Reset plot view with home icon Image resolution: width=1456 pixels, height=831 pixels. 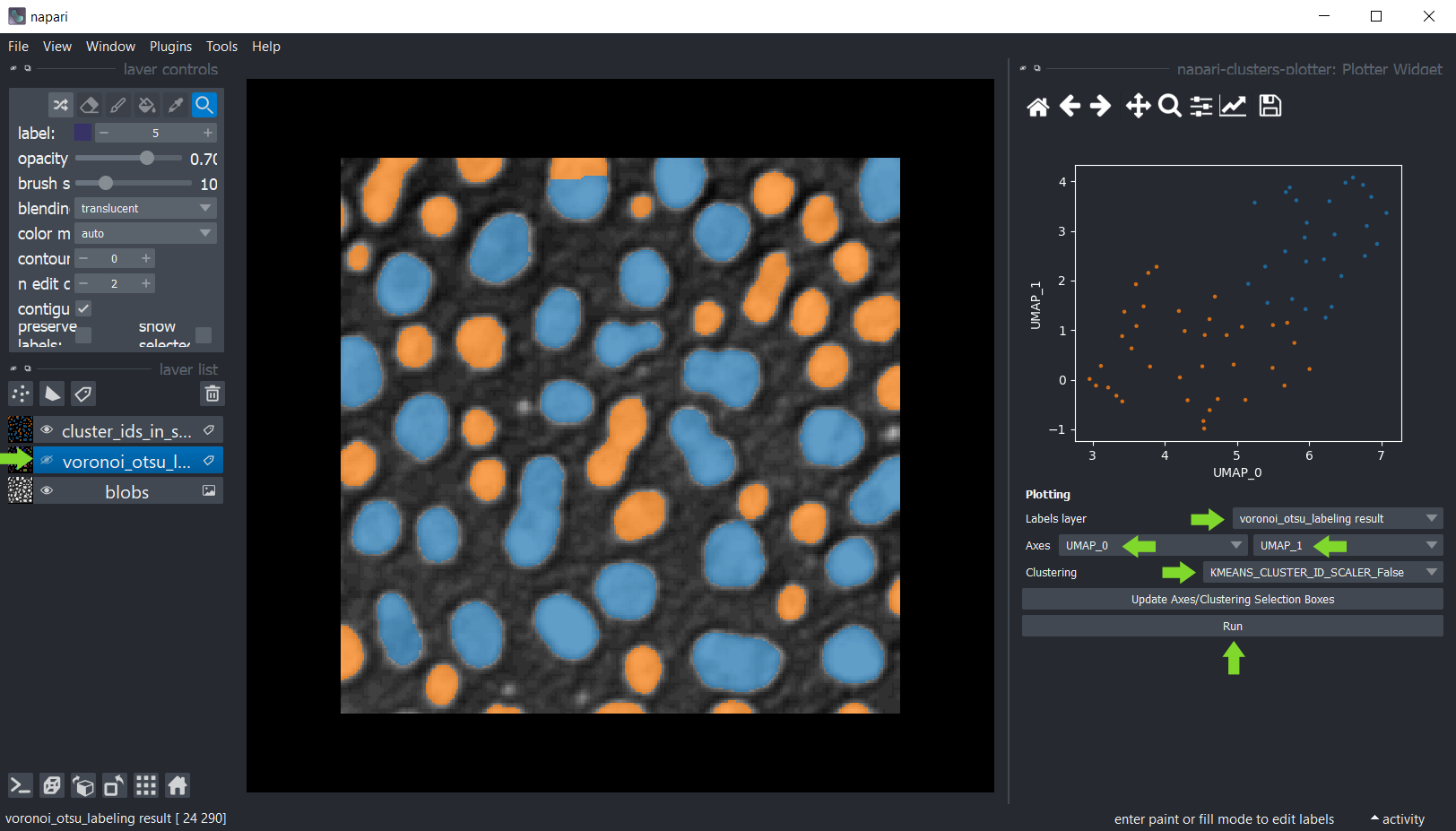(x=1038, y=107)
